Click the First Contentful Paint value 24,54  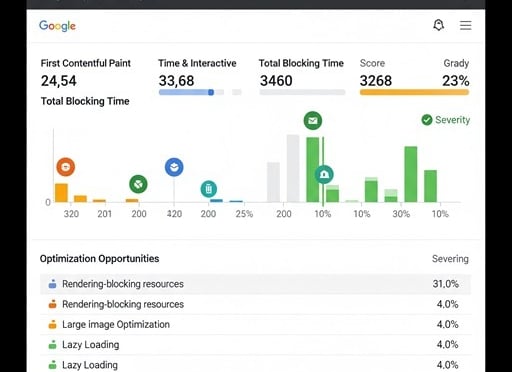[59, 81]
